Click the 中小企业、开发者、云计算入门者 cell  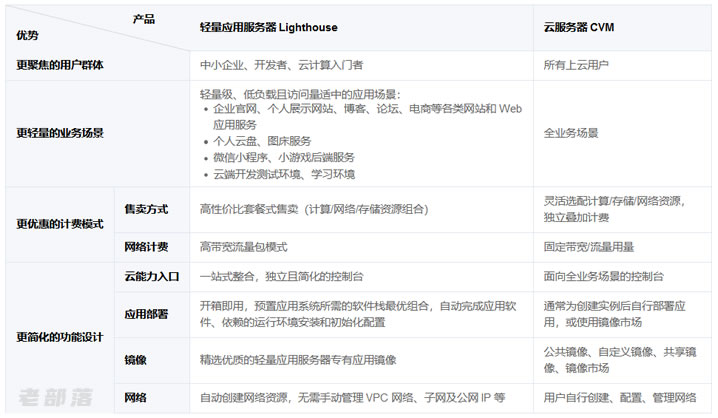285,65
